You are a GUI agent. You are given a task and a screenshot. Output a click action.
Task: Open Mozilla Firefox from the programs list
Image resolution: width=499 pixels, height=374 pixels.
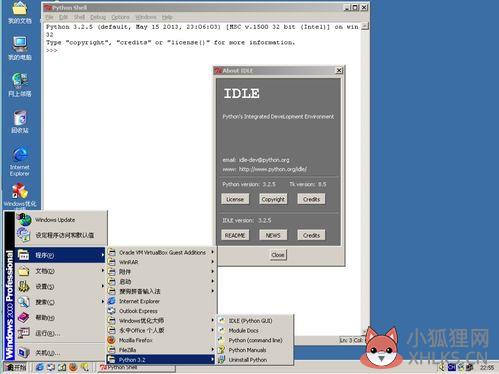(136, 340)
